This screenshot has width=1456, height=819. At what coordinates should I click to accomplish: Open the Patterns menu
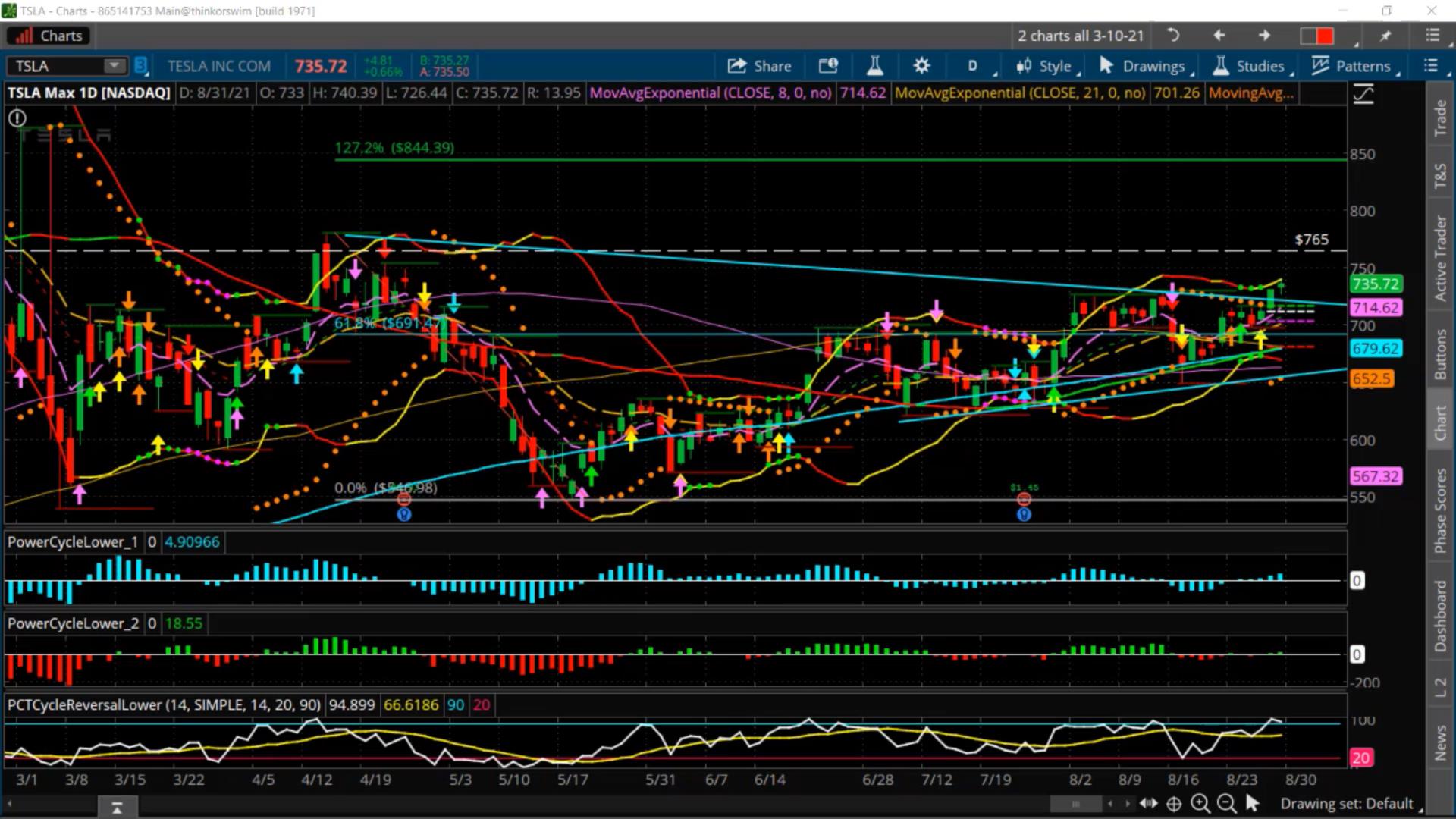click(1354, 66)
